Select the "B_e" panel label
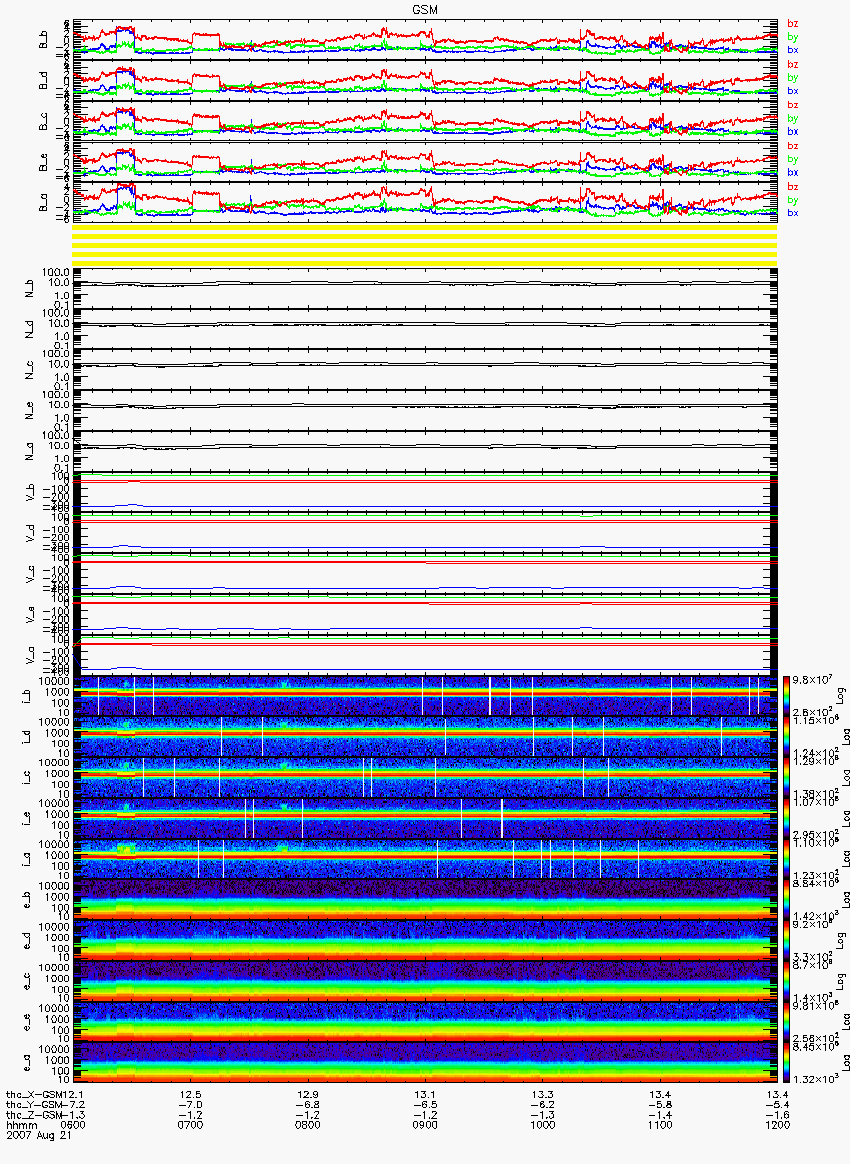Screen dimensions: 850x1164 coord(42,162)
